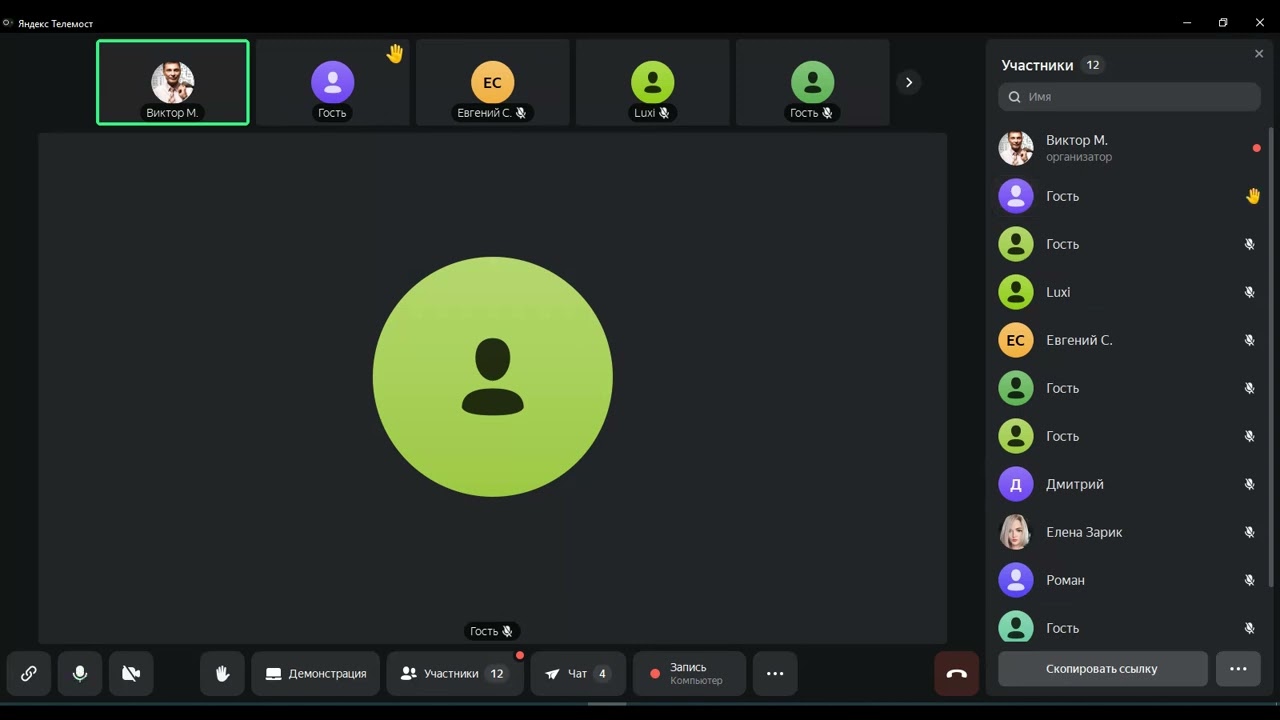Start screen sharing via Демонстрация button

[316, 674]
